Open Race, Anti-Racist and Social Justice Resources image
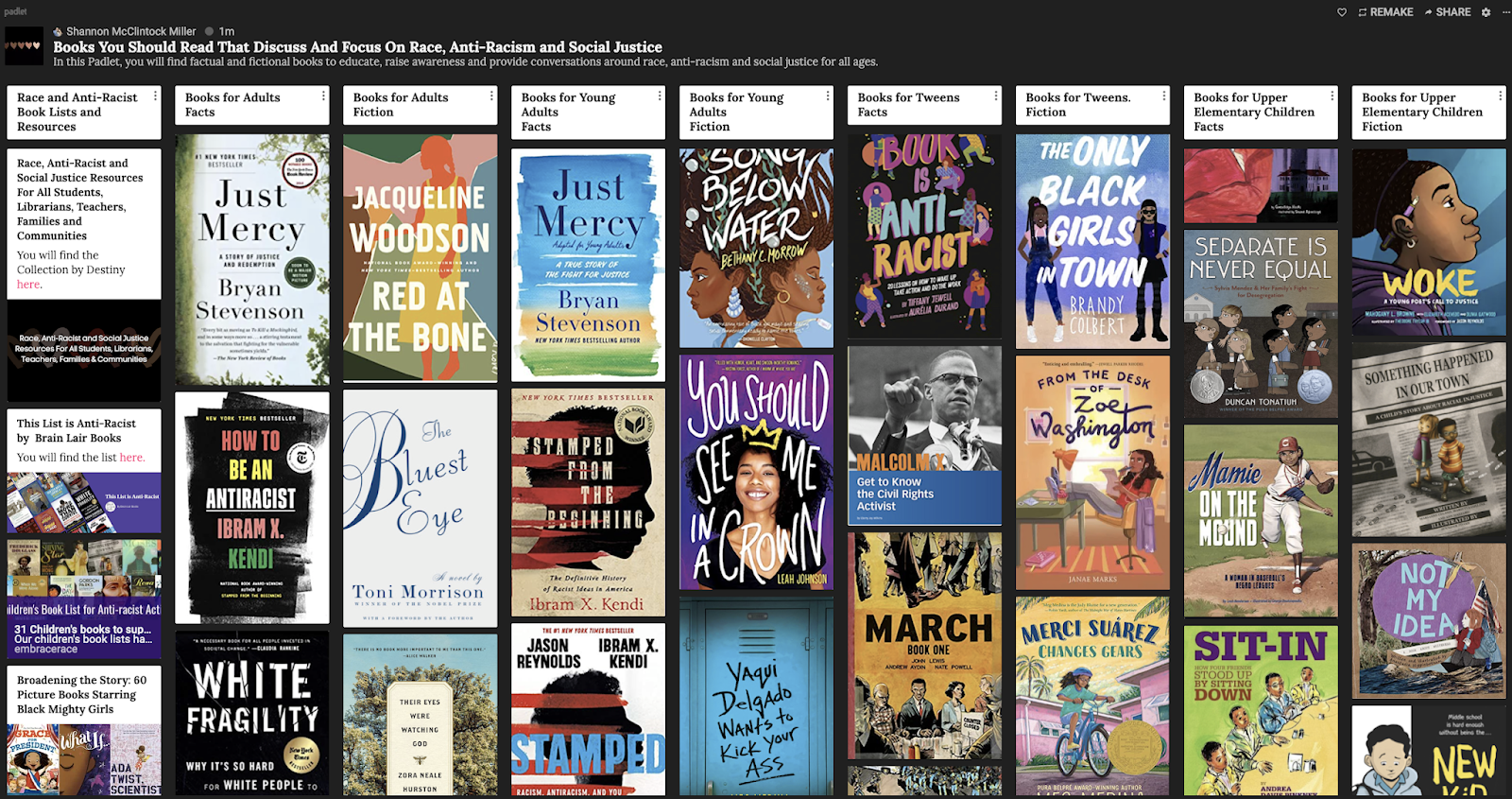The image size is (1512, 799). (x=84, y=351)
